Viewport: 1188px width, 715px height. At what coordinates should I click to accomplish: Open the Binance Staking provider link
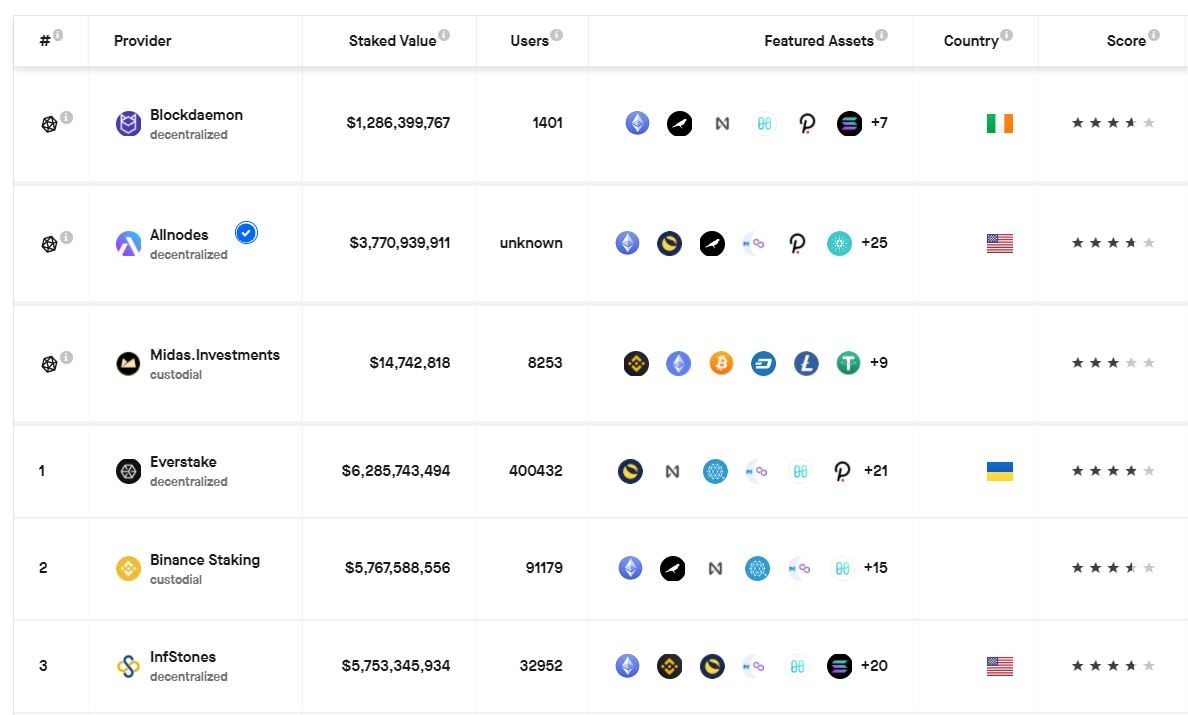pyautogui.click(x=205, y=560)
